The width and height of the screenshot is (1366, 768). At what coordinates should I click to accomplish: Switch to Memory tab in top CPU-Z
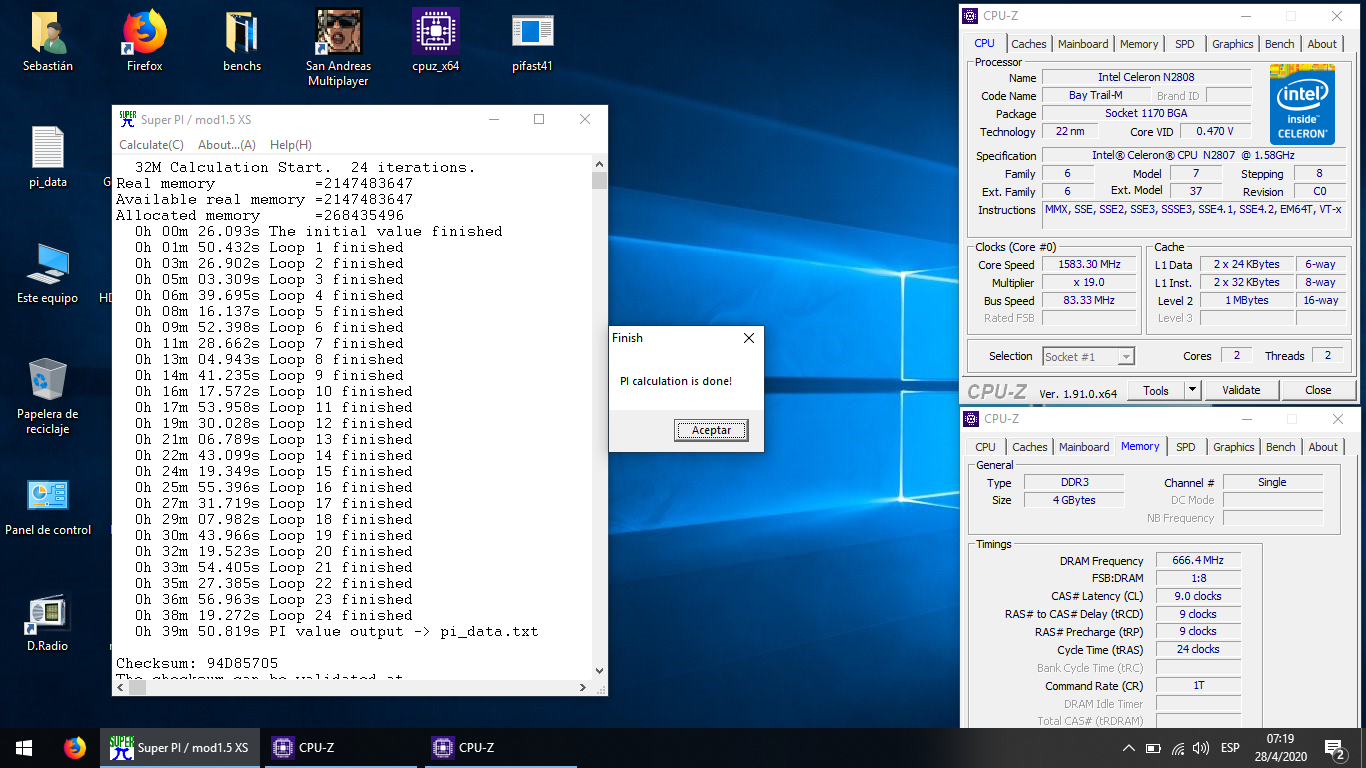point(1139,44)
